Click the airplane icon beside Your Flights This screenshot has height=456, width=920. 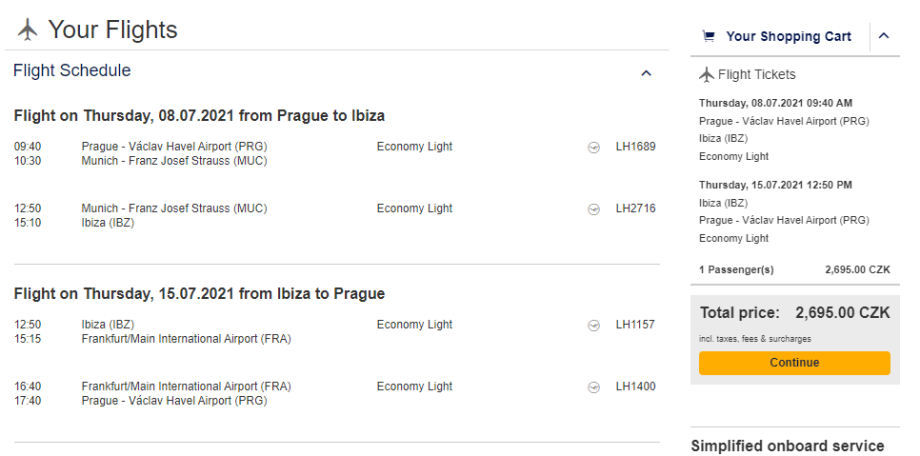click(x=27, y=30)
